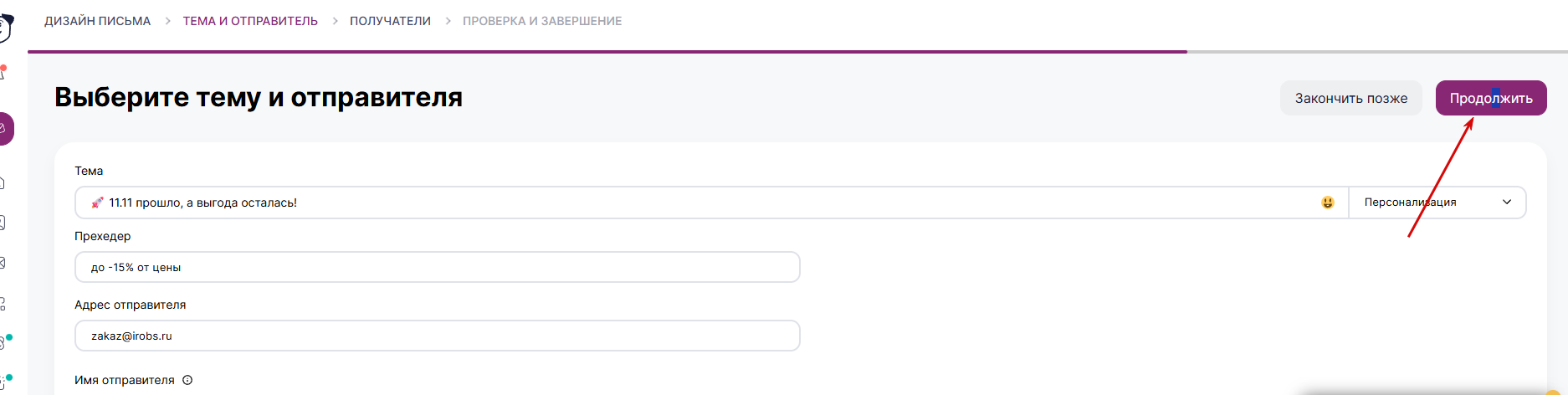1568x395 pixels.
Task: Click the info icon beside Имя отправителя
Action: (187, 380)
